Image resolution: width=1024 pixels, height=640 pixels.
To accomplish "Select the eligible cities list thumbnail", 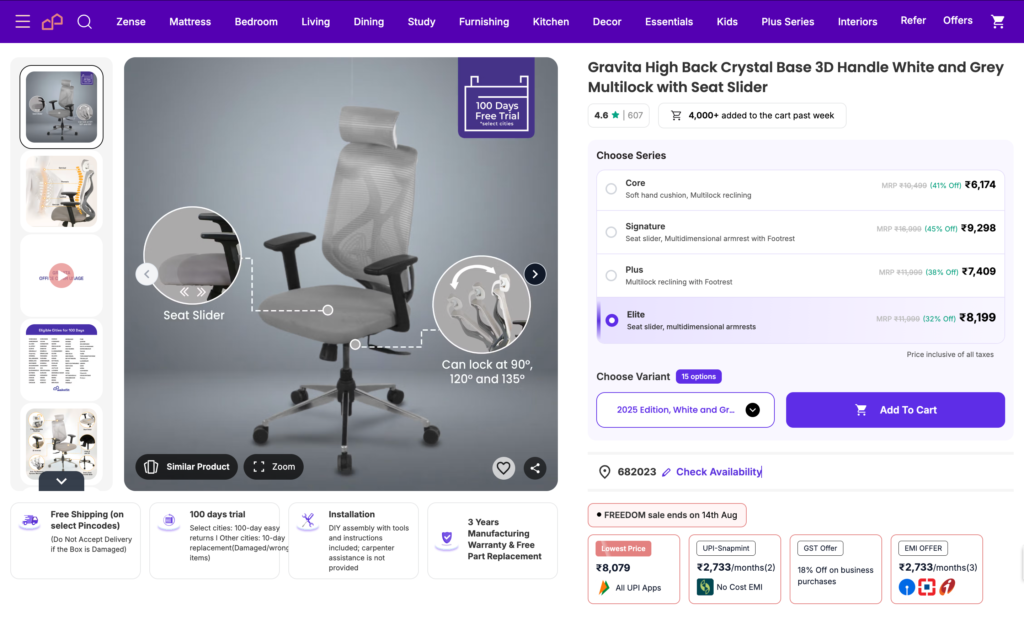I will 61,360.
